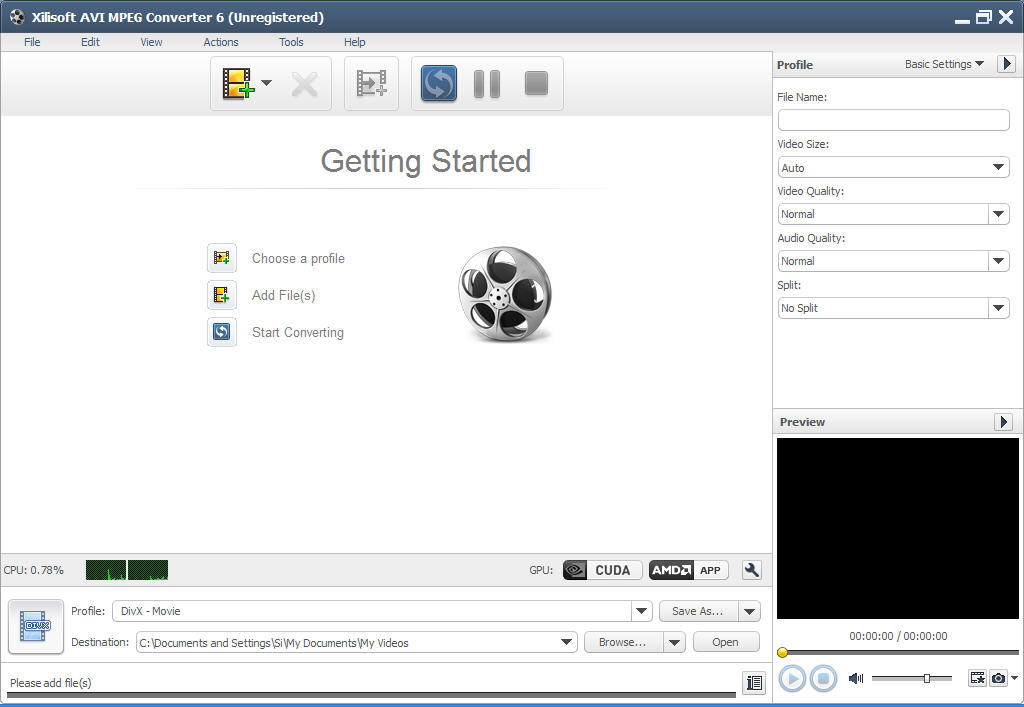Toggle CUDA GPU acceleration
The image size is (1024, 707).
[600, 570]
